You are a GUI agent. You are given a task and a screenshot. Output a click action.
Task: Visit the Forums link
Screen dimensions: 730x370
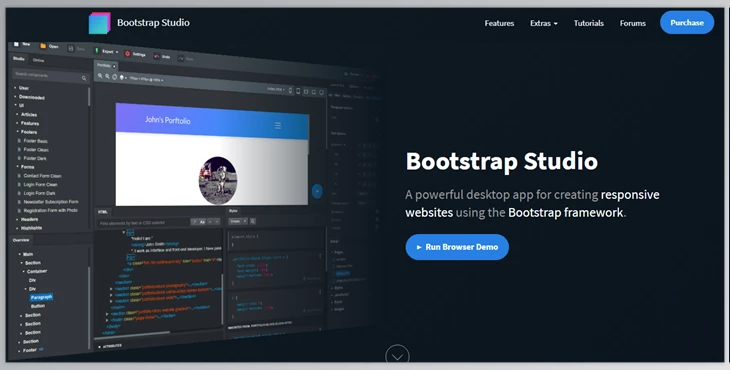[632, 23]
